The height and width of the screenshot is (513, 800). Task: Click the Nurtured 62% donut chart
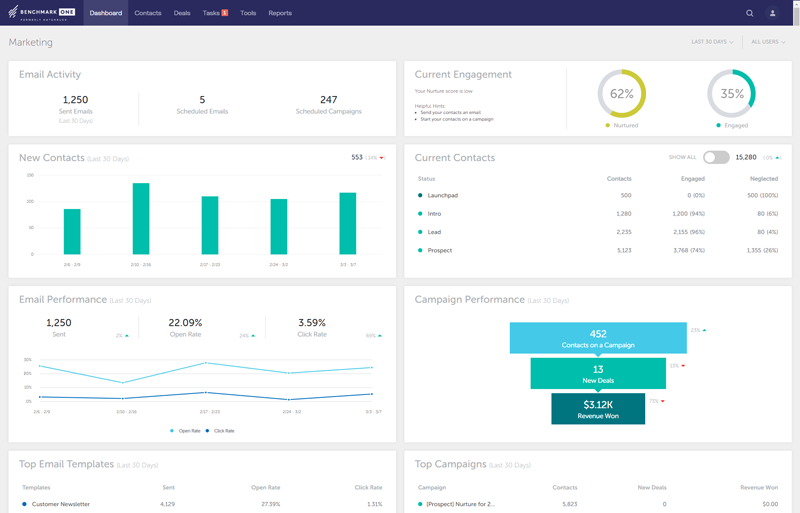(622, 94)
